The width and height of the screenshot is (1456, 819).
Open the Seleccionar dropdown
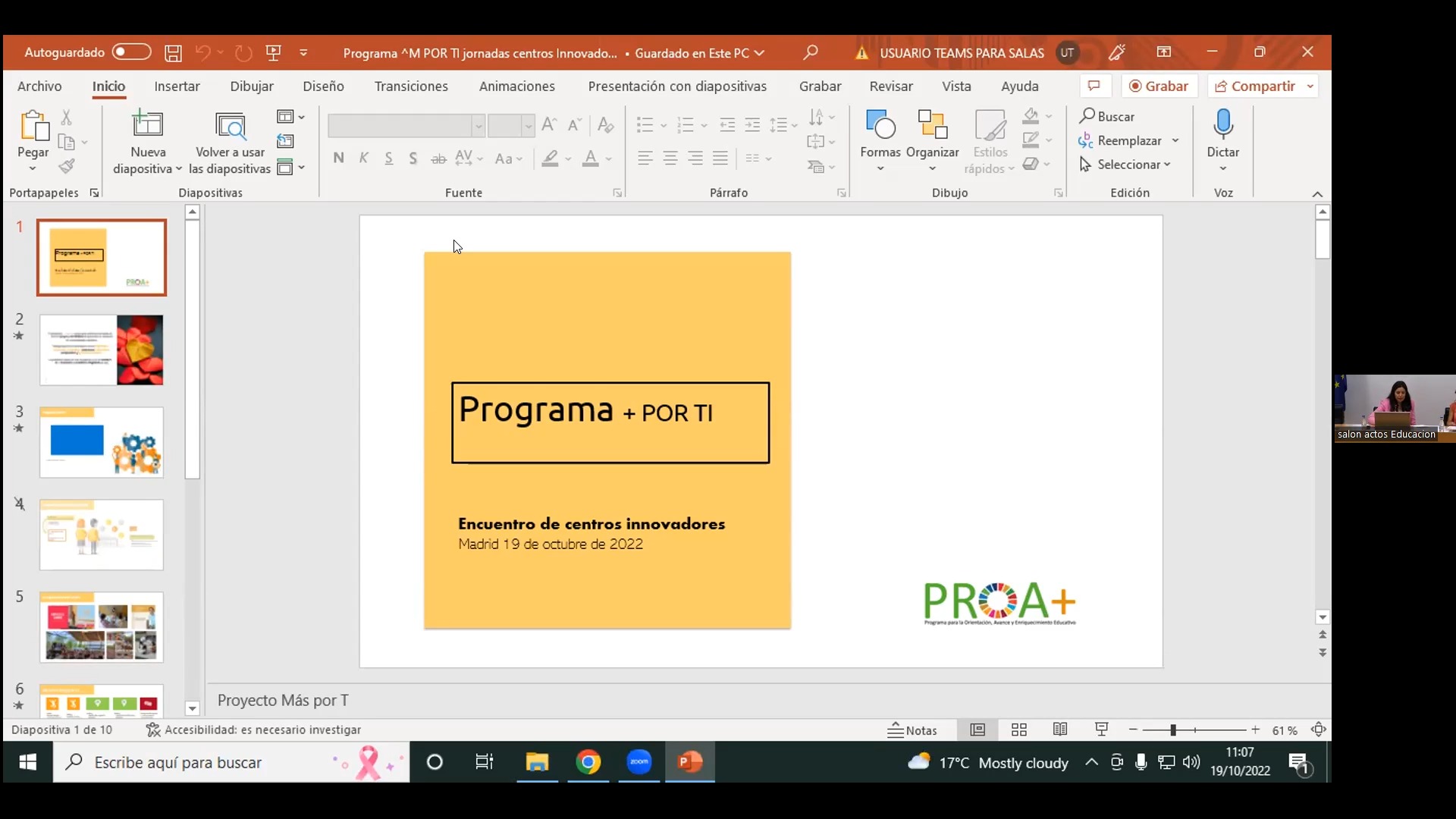coord(1125,165)
